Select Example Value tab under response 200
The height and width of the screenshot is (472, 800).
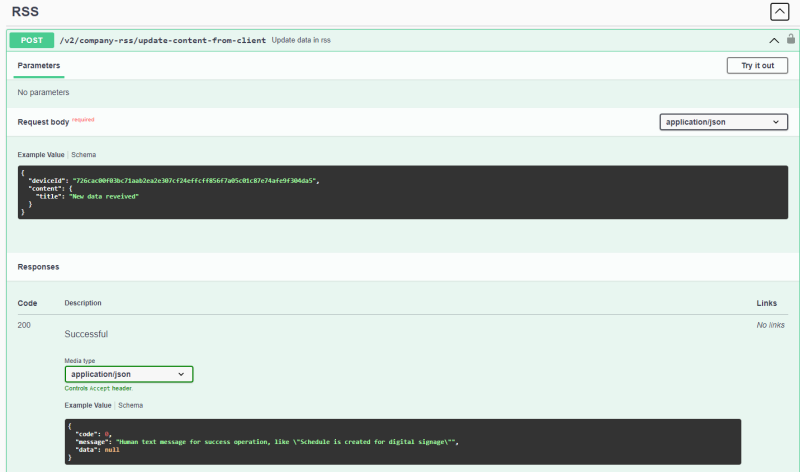(x=88, y=405)
